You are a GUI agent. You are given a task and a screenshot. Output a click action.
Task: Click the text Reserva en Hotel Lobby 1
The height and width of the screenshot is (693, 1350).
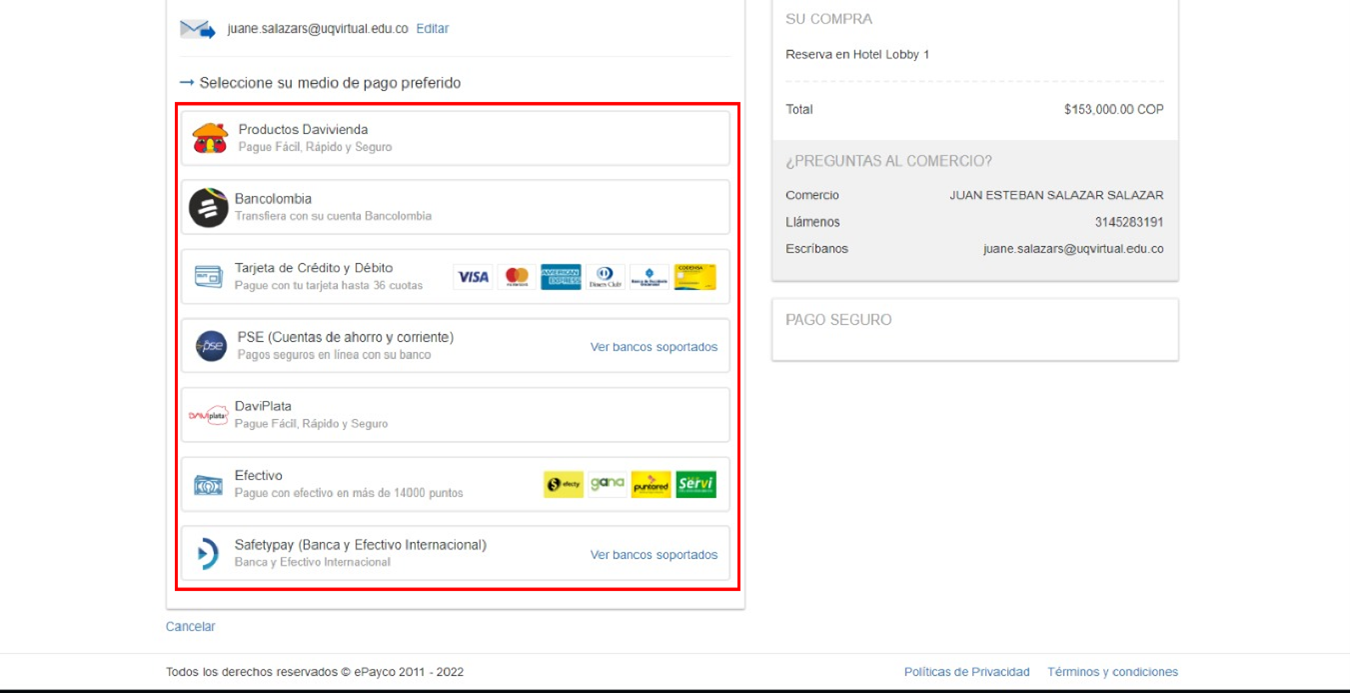[x=858, y=55]
